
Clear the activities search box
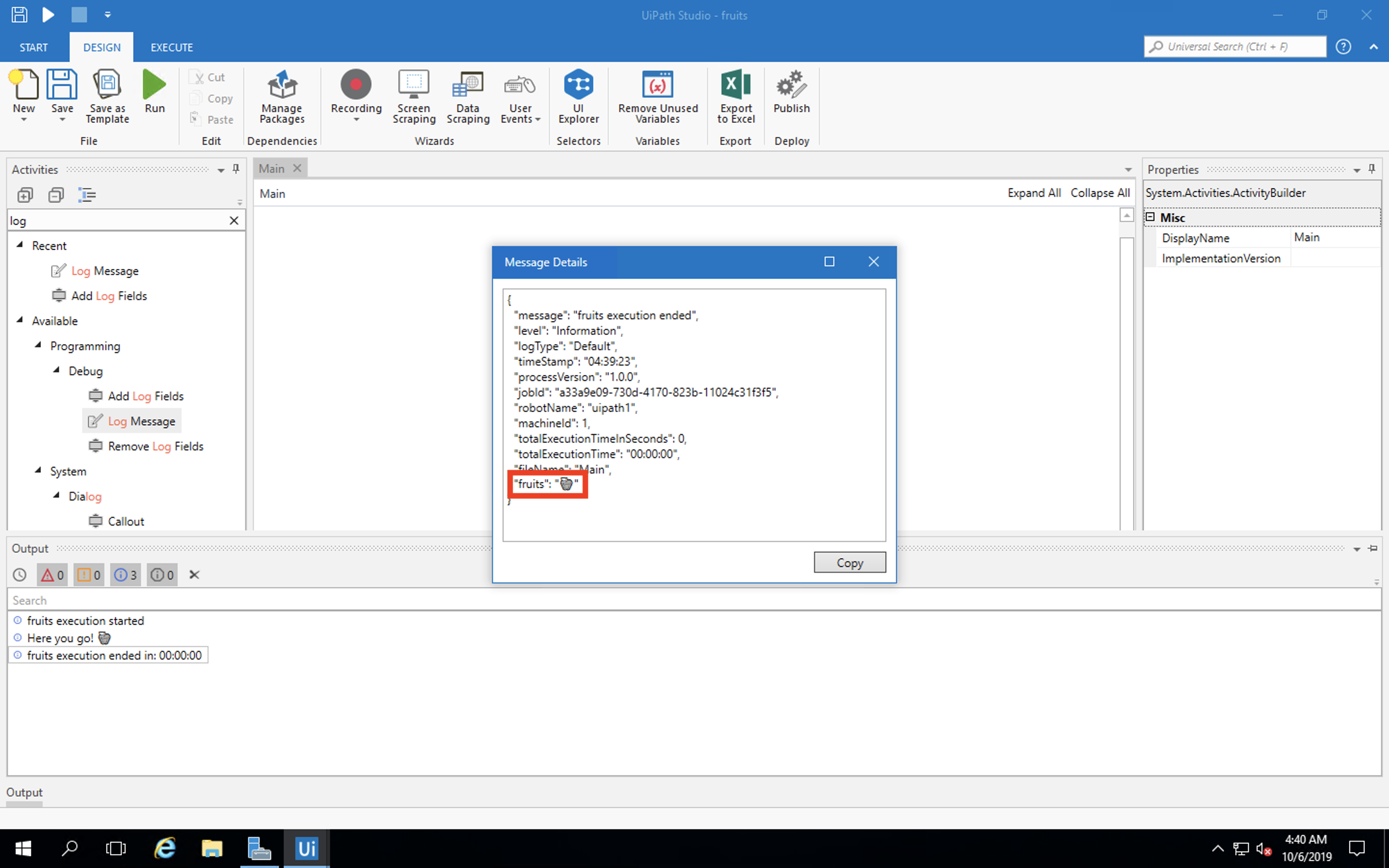click(233, 220)
